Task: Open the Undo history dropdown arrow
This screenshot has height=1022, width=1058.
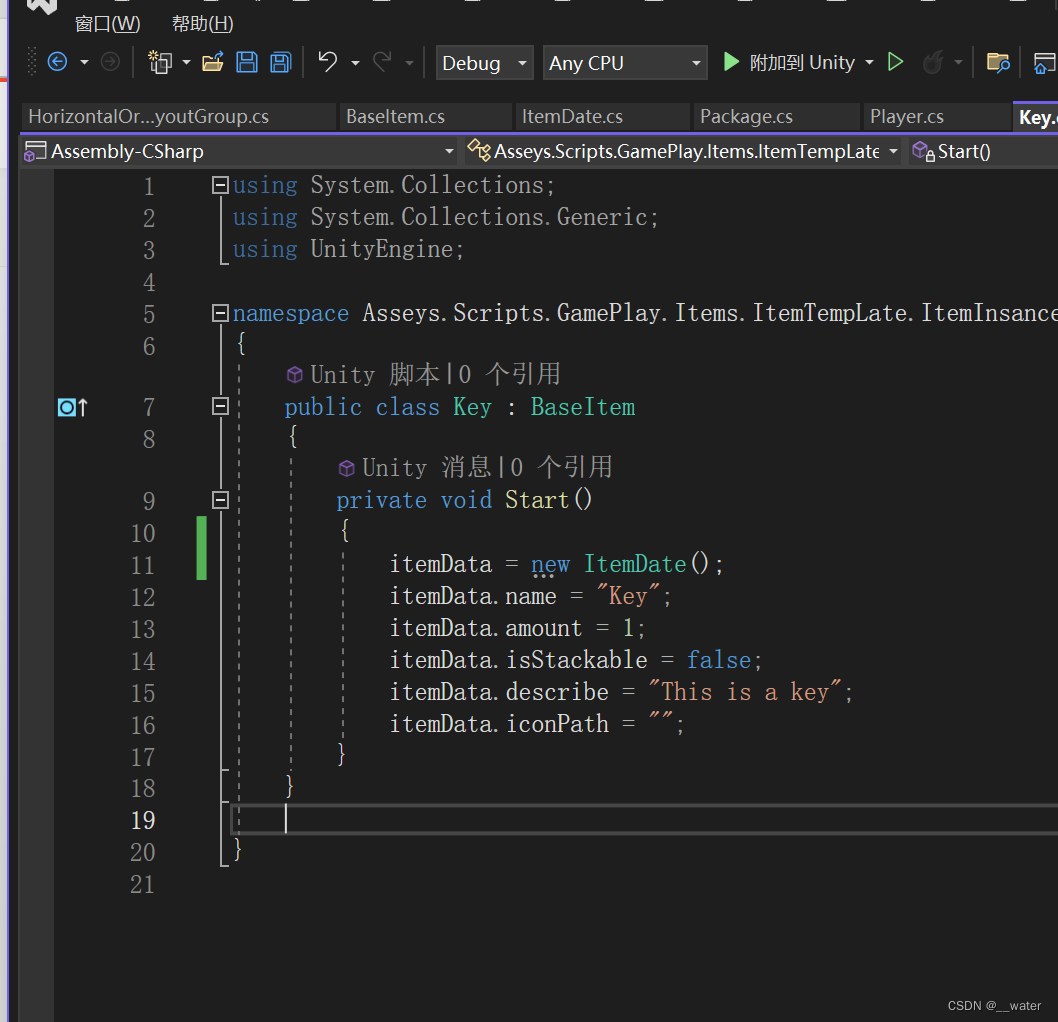Action: click(356, 63)
